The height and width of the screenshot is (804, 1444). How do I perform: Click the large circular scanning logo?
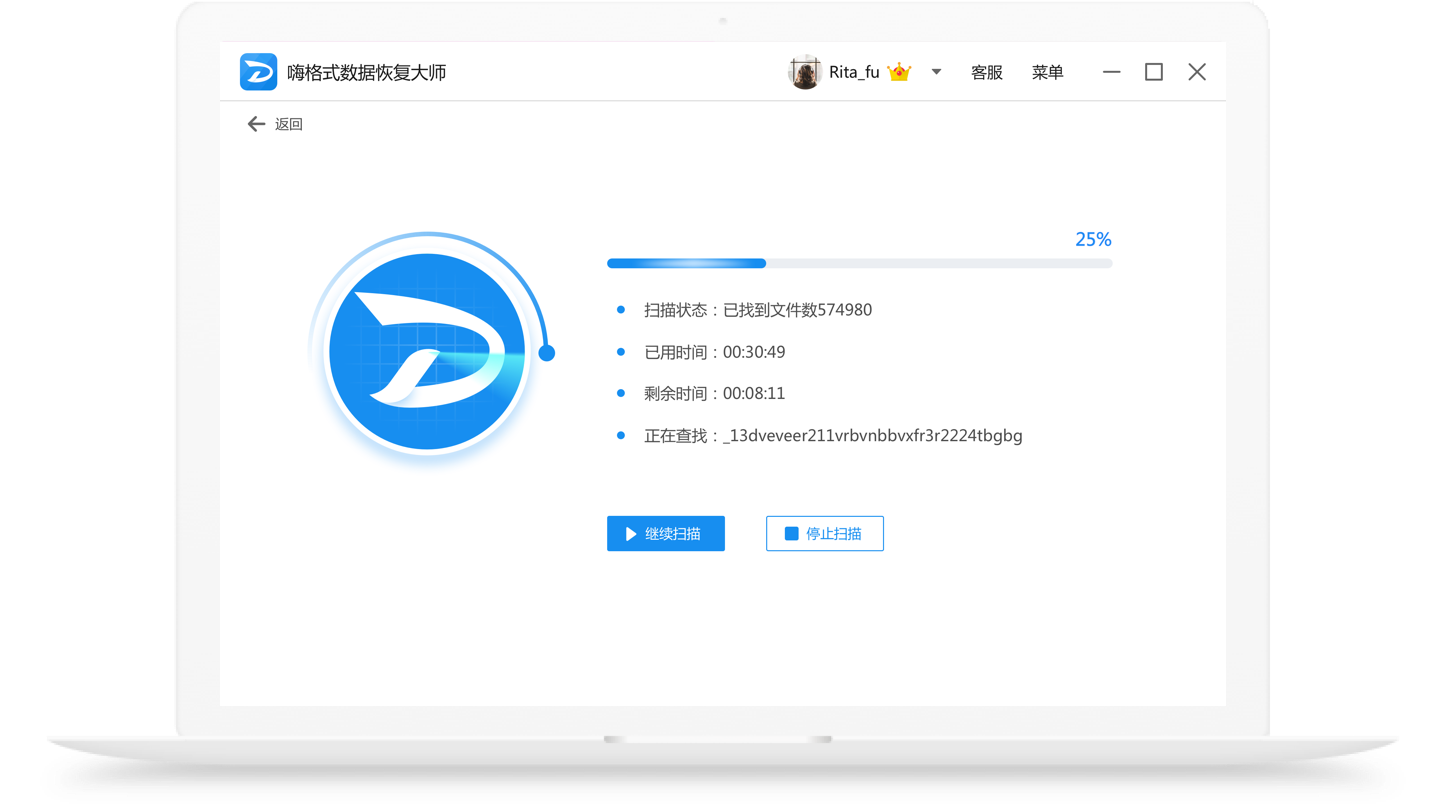click(x=427, y=352)
